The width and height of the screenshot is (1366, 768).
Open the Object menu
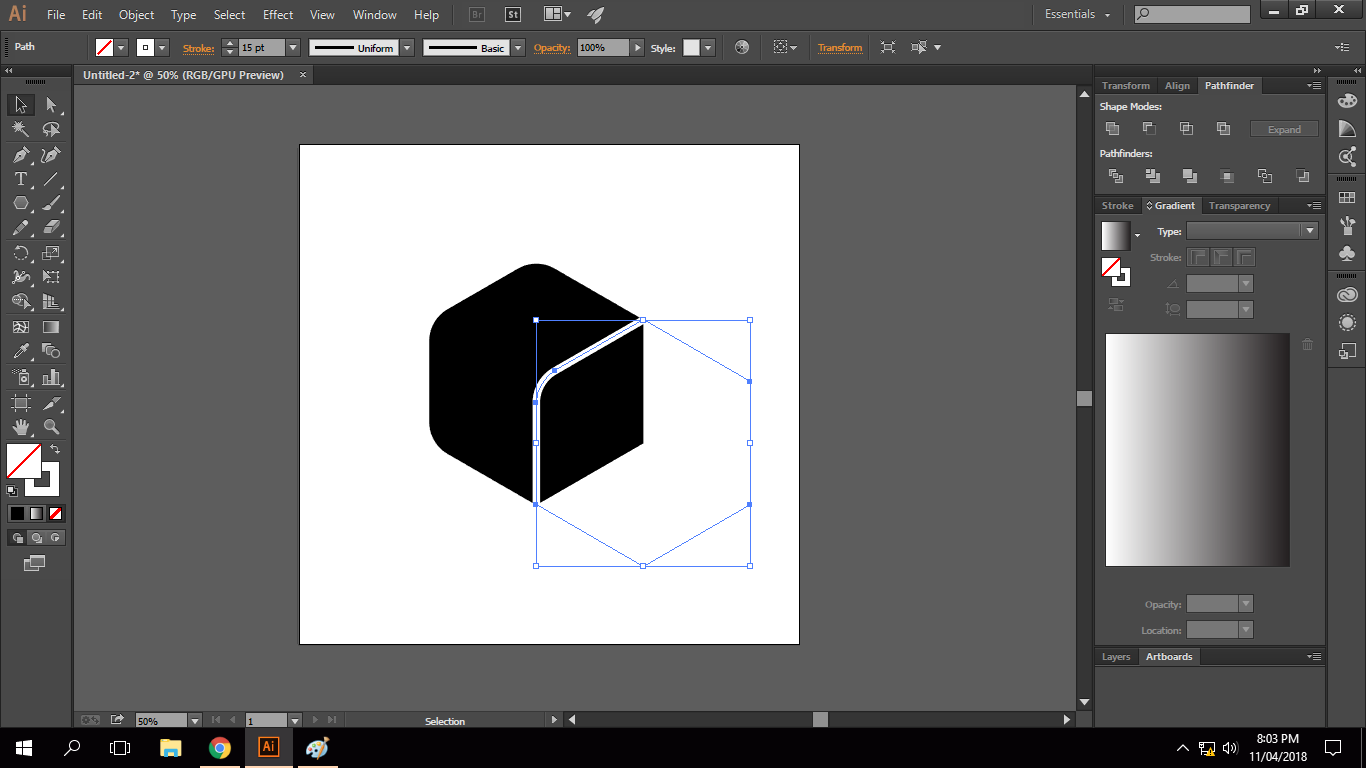click(x=136, y=15)
